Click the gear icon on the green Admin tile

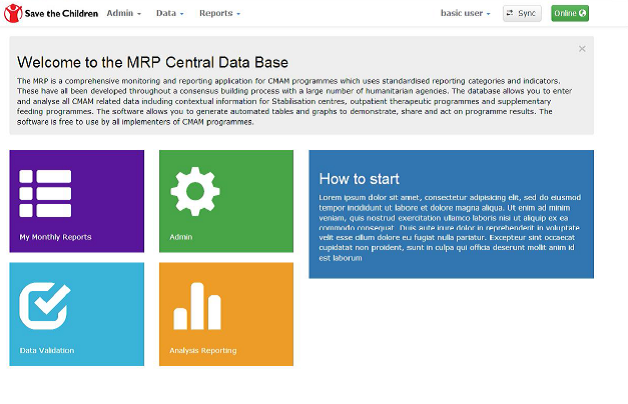[195, 191]
